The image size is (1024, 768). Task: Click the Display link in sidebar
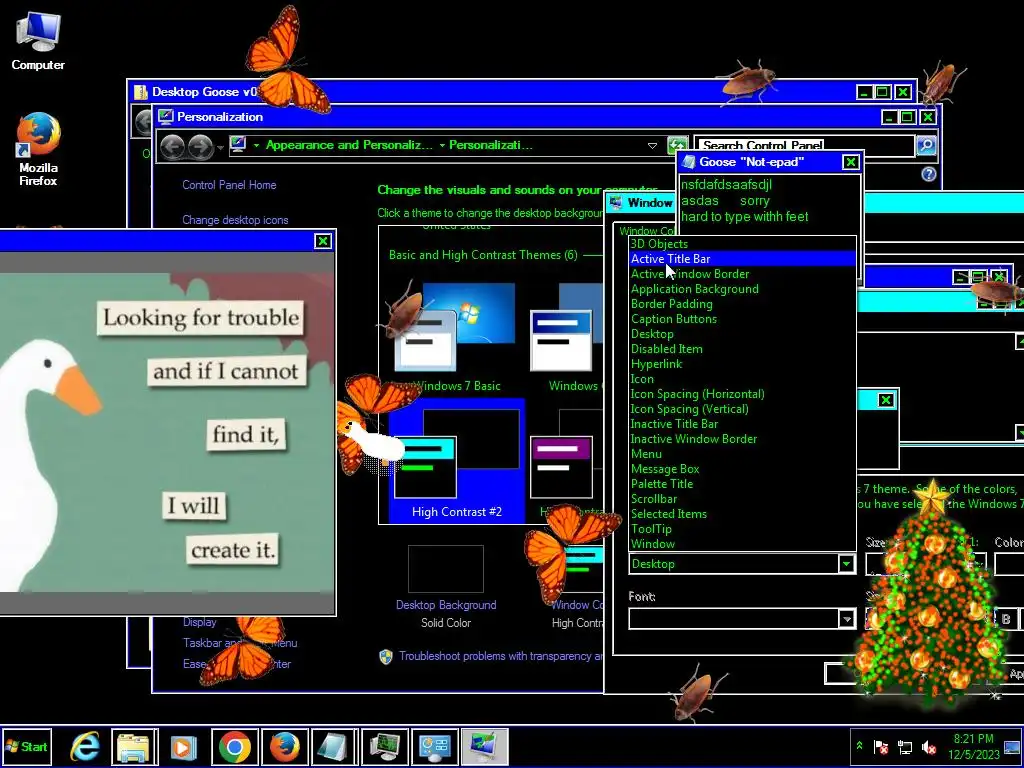199,622
